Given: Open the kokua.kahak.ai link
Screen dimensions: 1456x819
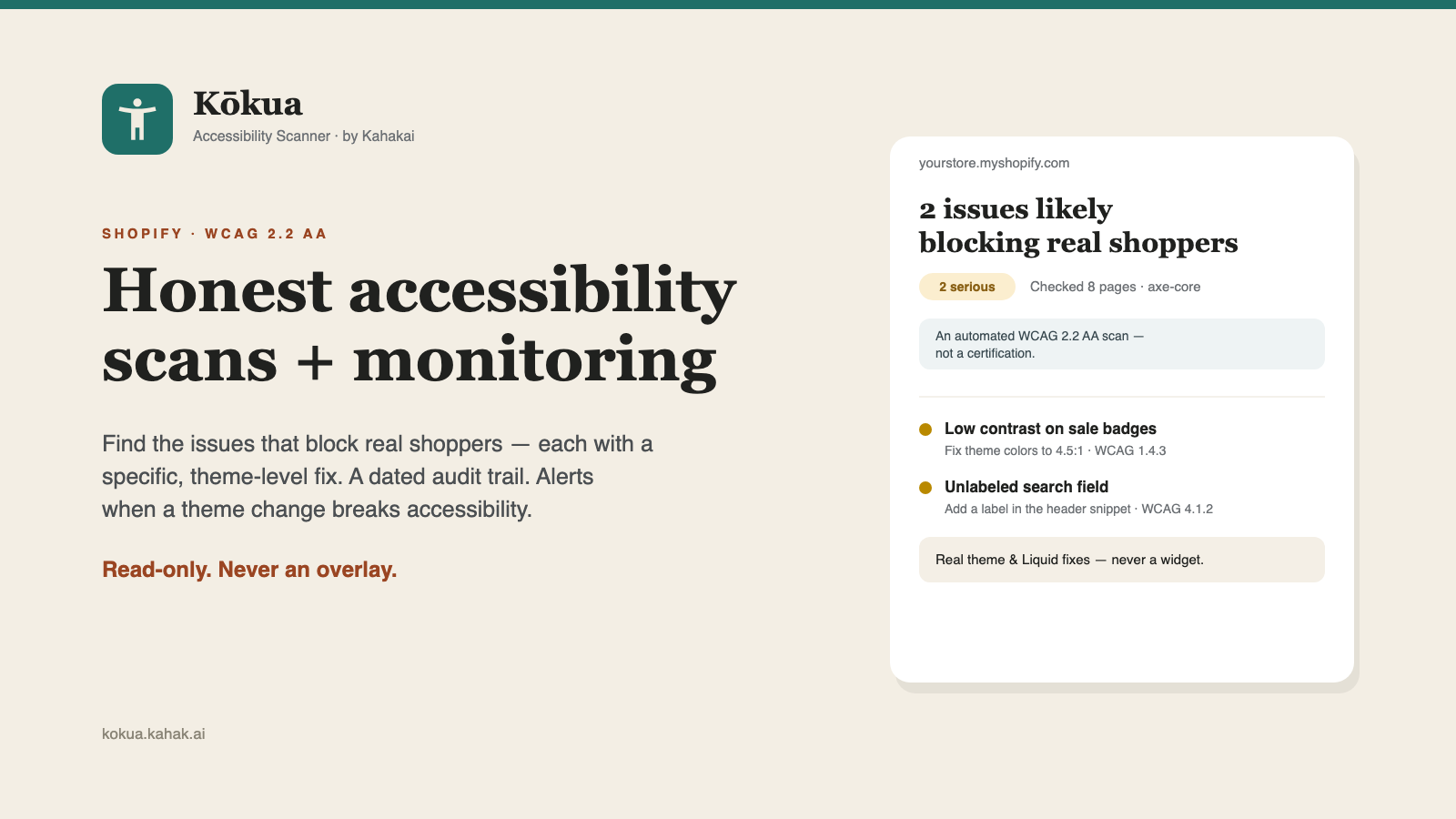Looking at the screenshot, I should tap(154, 733).
